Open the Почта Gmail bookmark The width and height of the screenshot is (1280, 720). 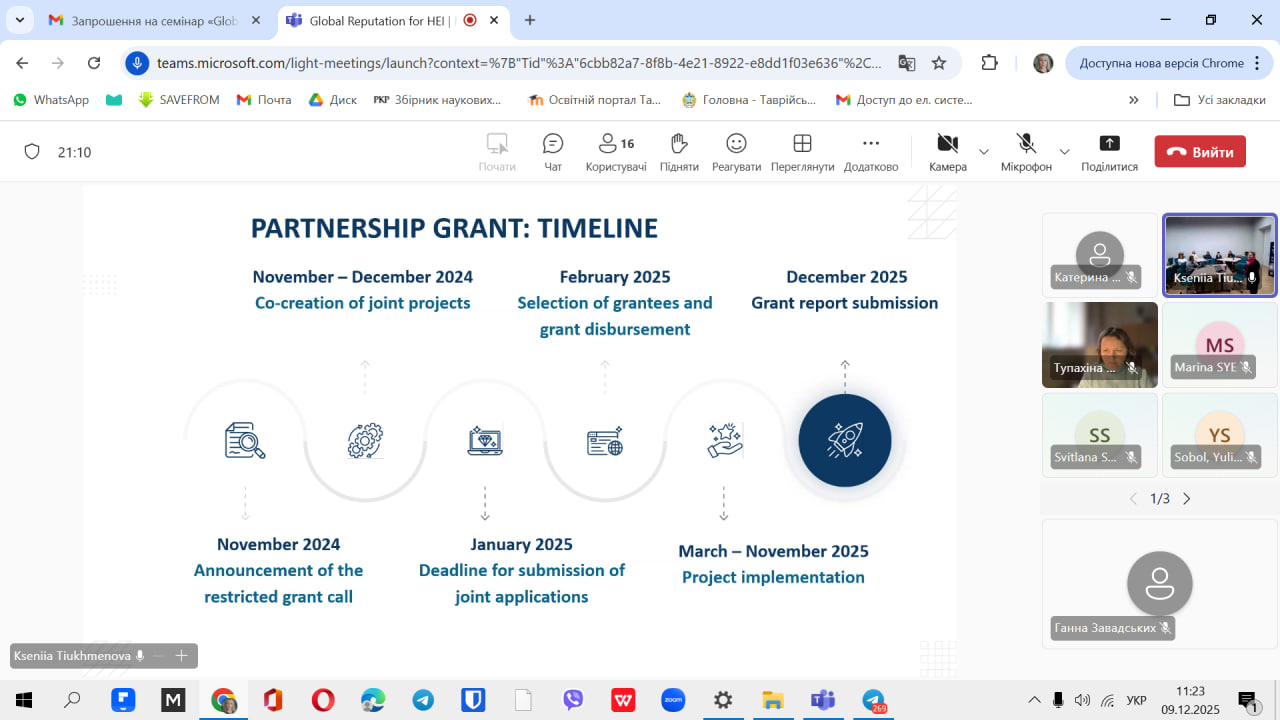264,100
